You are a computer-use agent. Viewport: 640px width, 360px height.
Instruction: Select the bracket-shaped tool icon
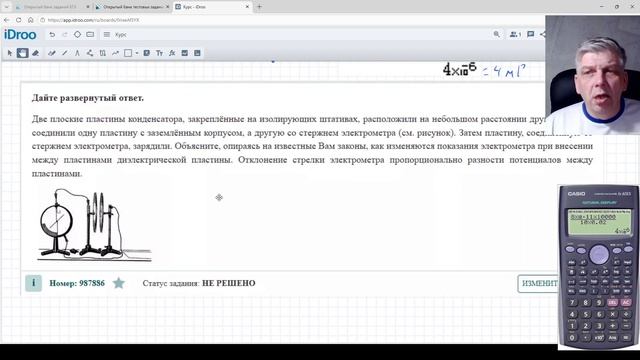click(102, 53)
